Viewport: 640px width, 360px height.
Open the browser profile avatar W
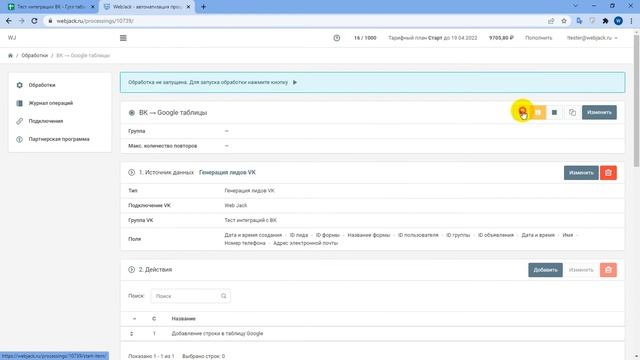tap(618, 21)
